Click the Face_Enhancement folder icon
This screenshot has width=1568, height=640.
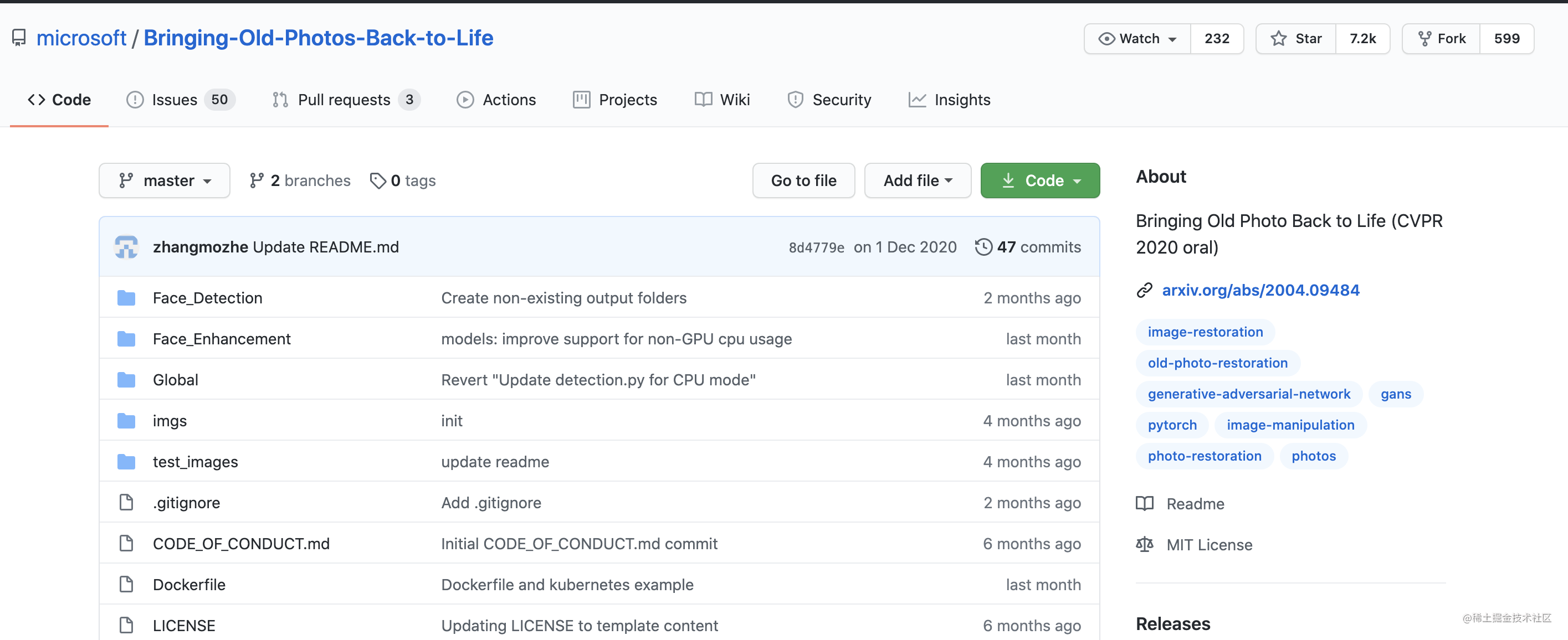tap(126, 339)
